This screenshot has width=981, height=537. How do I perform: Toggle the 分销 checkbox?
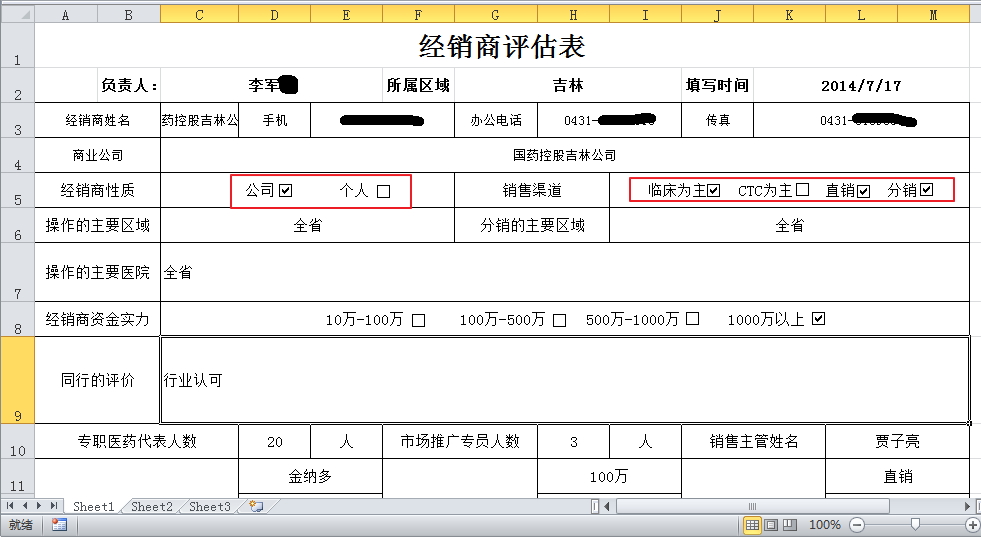point(927,189)
